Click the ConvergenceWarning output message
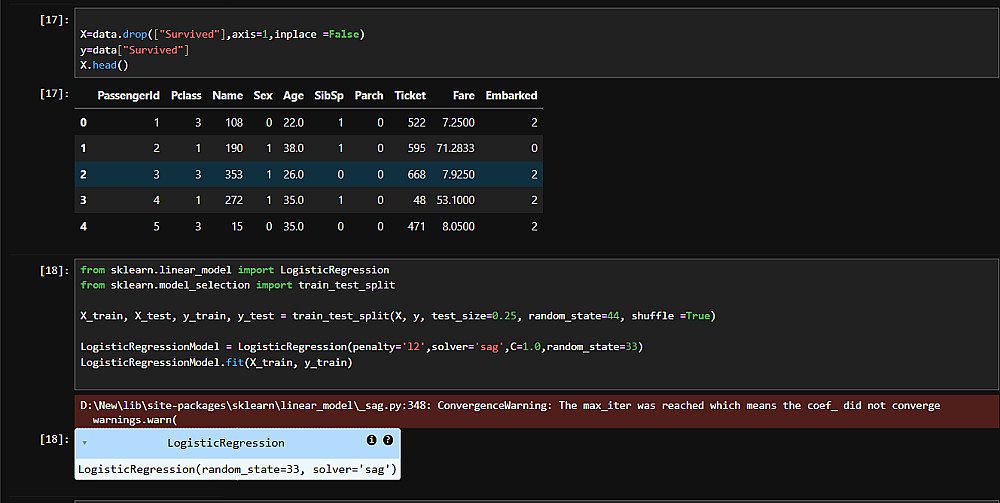This screenshot has height=503, width=1000. pyautogui.click(x=510, y=406)
